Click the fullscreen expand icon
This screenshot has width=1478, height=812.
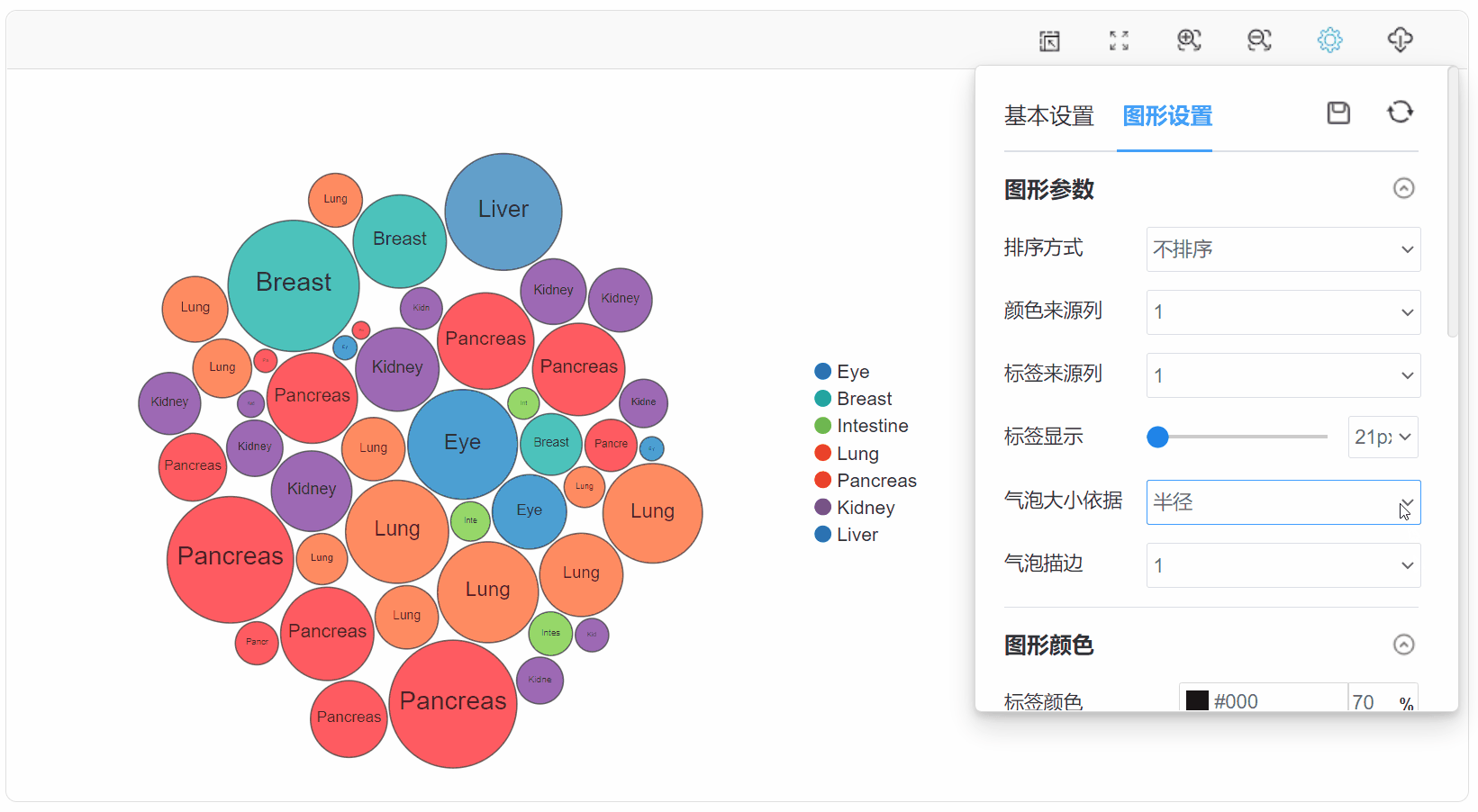(x=1119, y=41)
